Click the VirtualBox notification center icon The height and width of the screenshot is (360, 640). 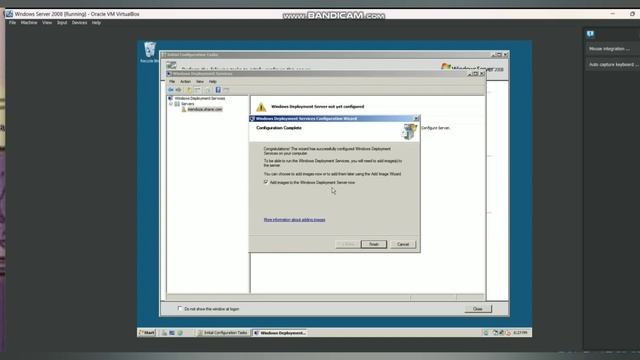[590, 34]
